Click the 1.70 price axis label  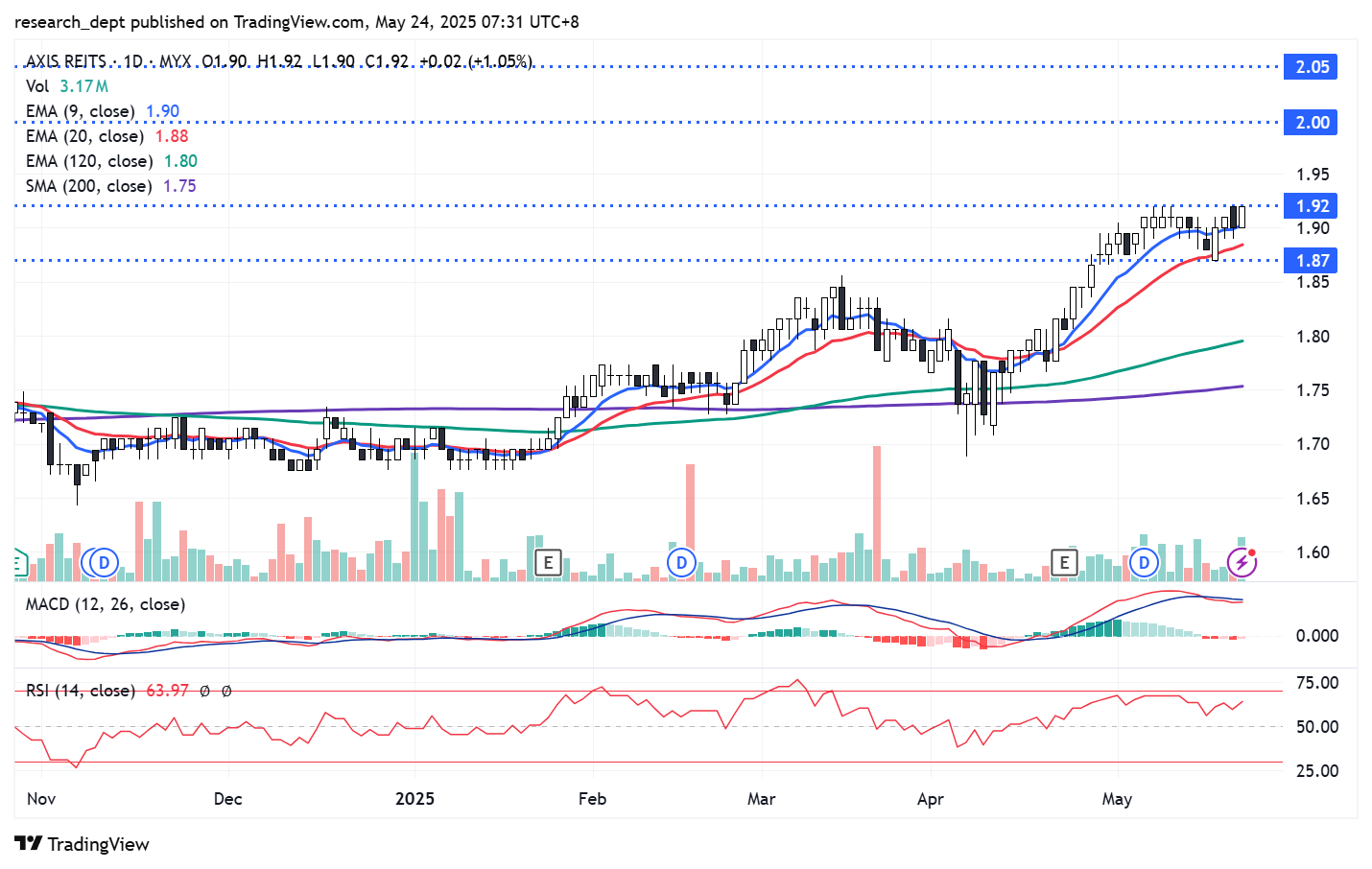(x=1313, y=444)
